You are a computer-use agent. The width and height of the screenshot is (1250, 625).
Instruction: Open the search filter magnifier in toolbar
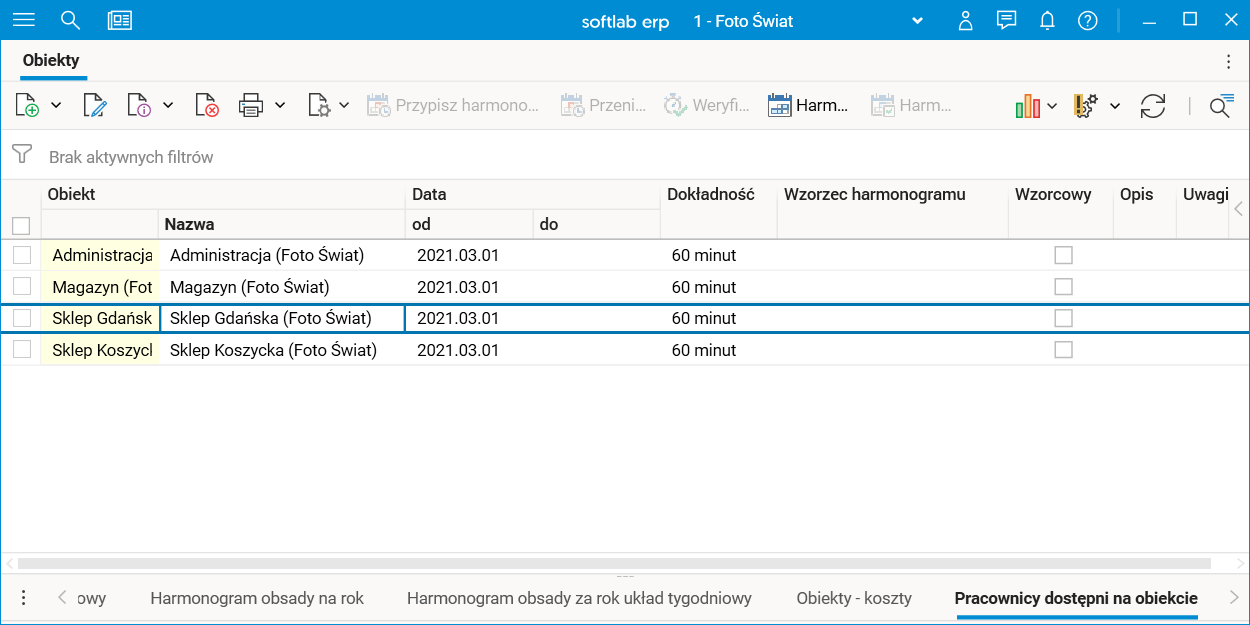click(1220, 106)
